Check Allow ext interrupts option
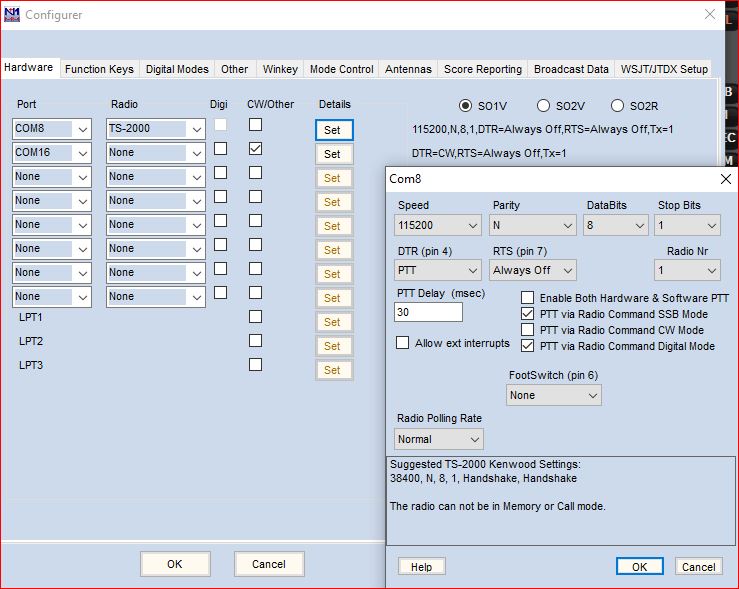 click(x=403, y=343)
